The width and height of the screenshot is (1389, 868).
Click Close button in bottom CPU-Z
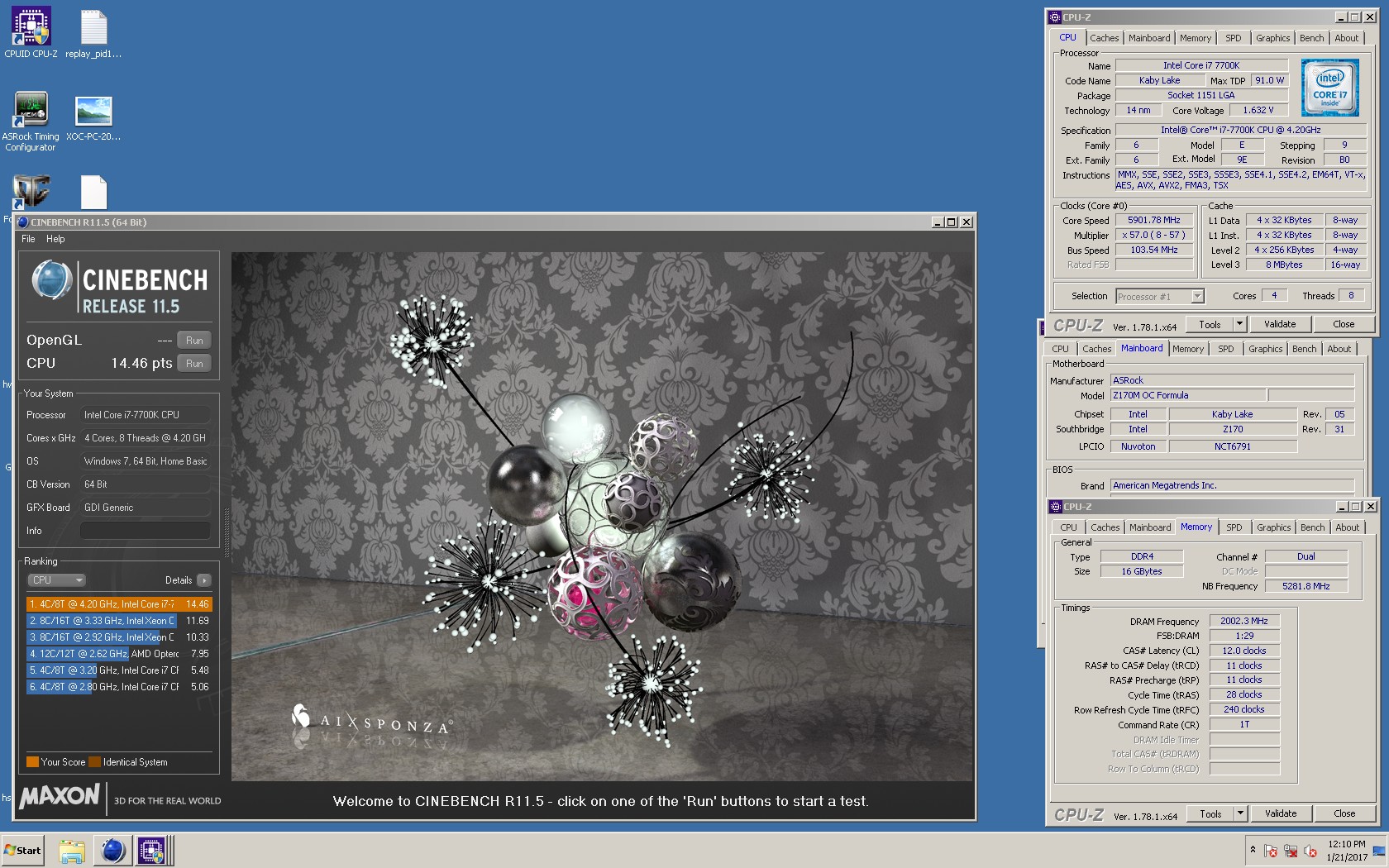point(1344,813)
